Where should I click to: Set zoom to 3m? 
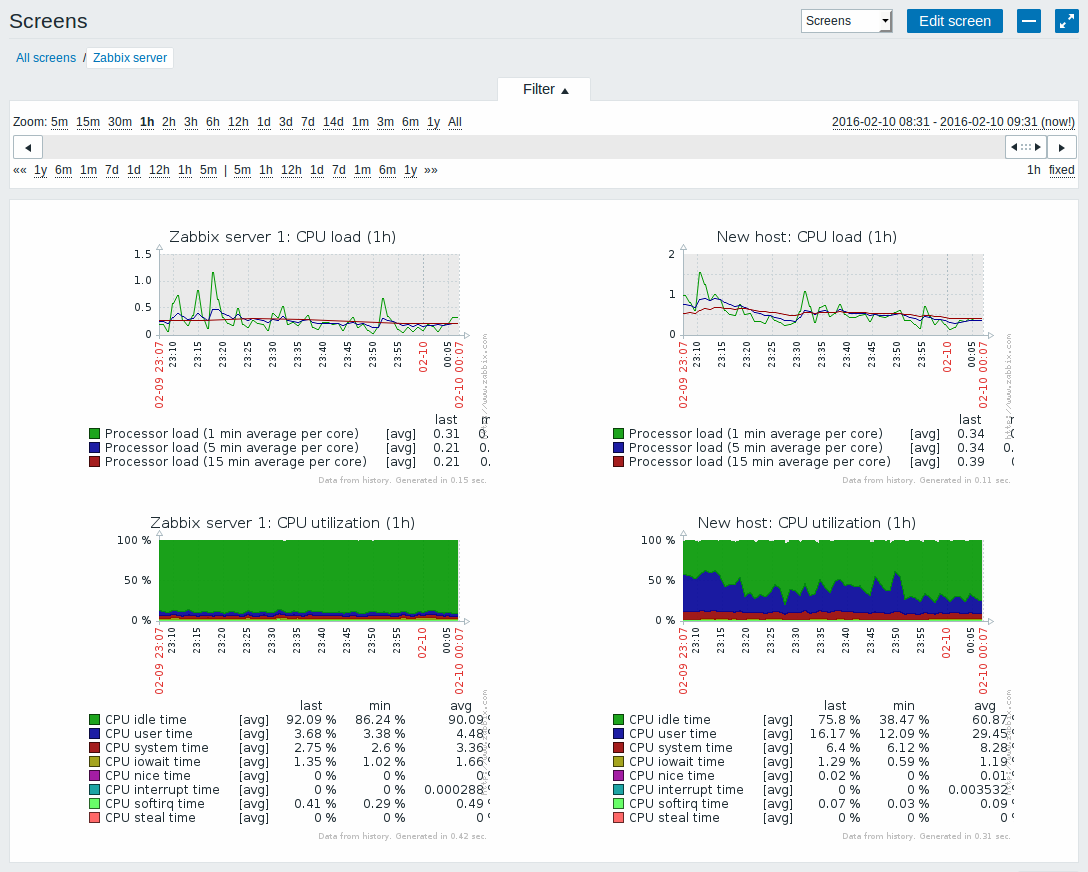pos(385,122)
